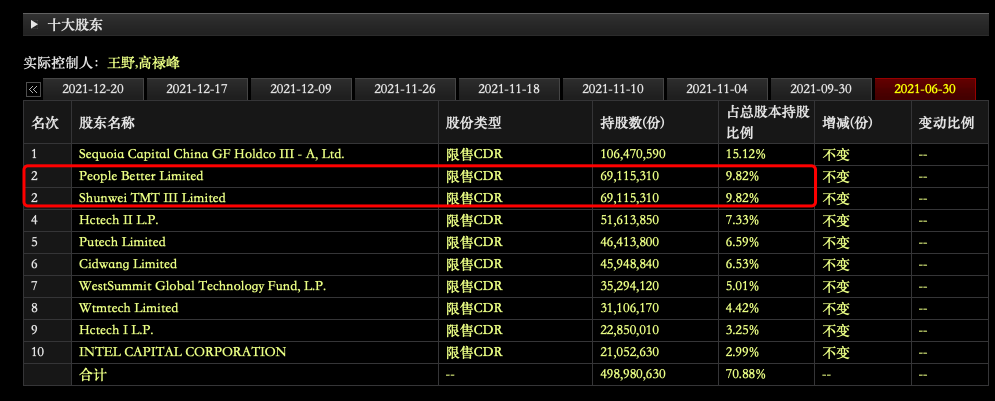Click the 6.53% holding ratio
The width and height of the screenshot is (995, 401).
pos(742,264)
